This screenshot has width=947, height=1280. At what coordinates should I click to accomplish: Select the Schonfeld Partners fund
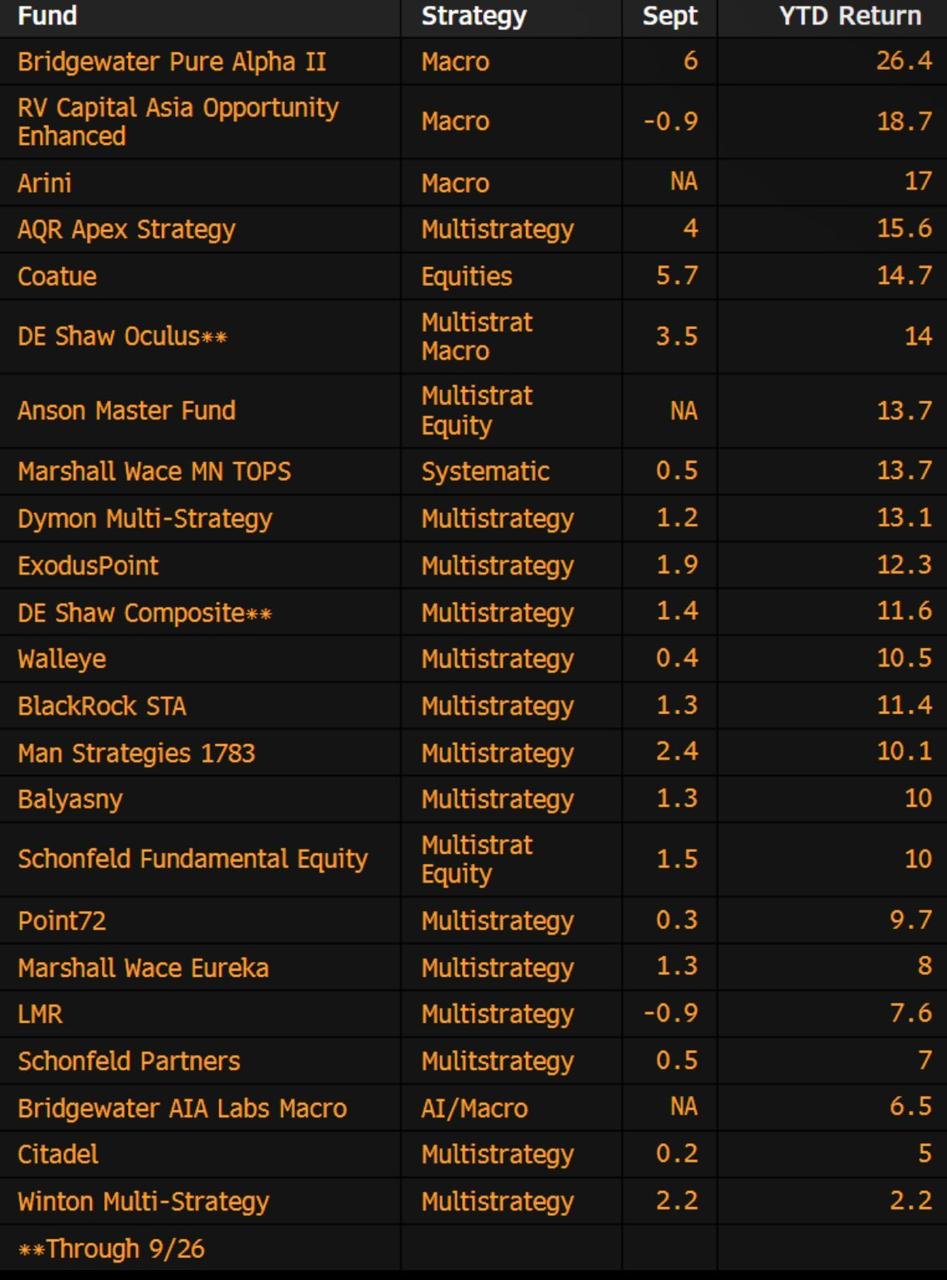129,1062
